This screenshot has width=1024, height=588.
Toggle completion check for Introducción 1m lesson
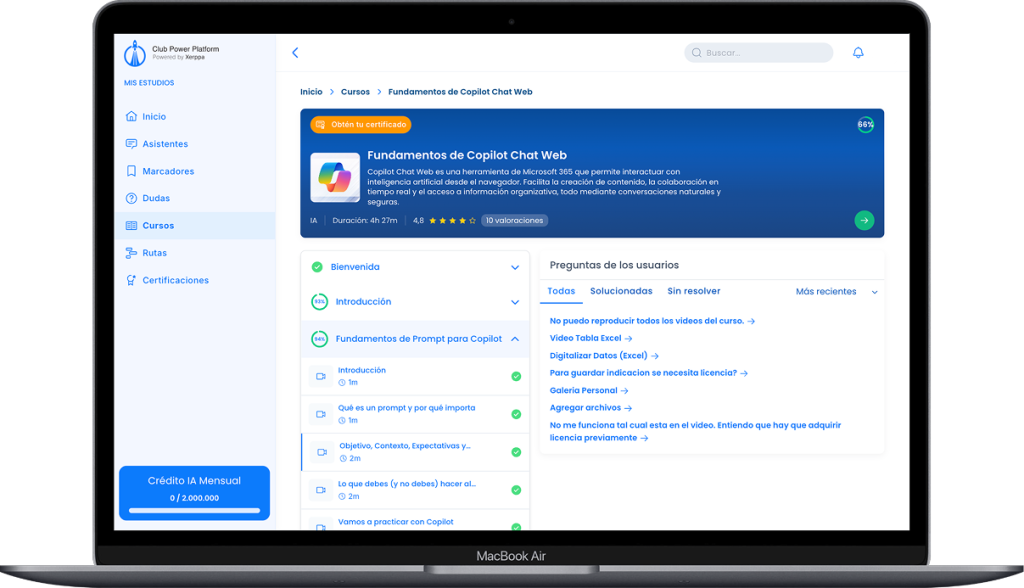coord(516,377)
